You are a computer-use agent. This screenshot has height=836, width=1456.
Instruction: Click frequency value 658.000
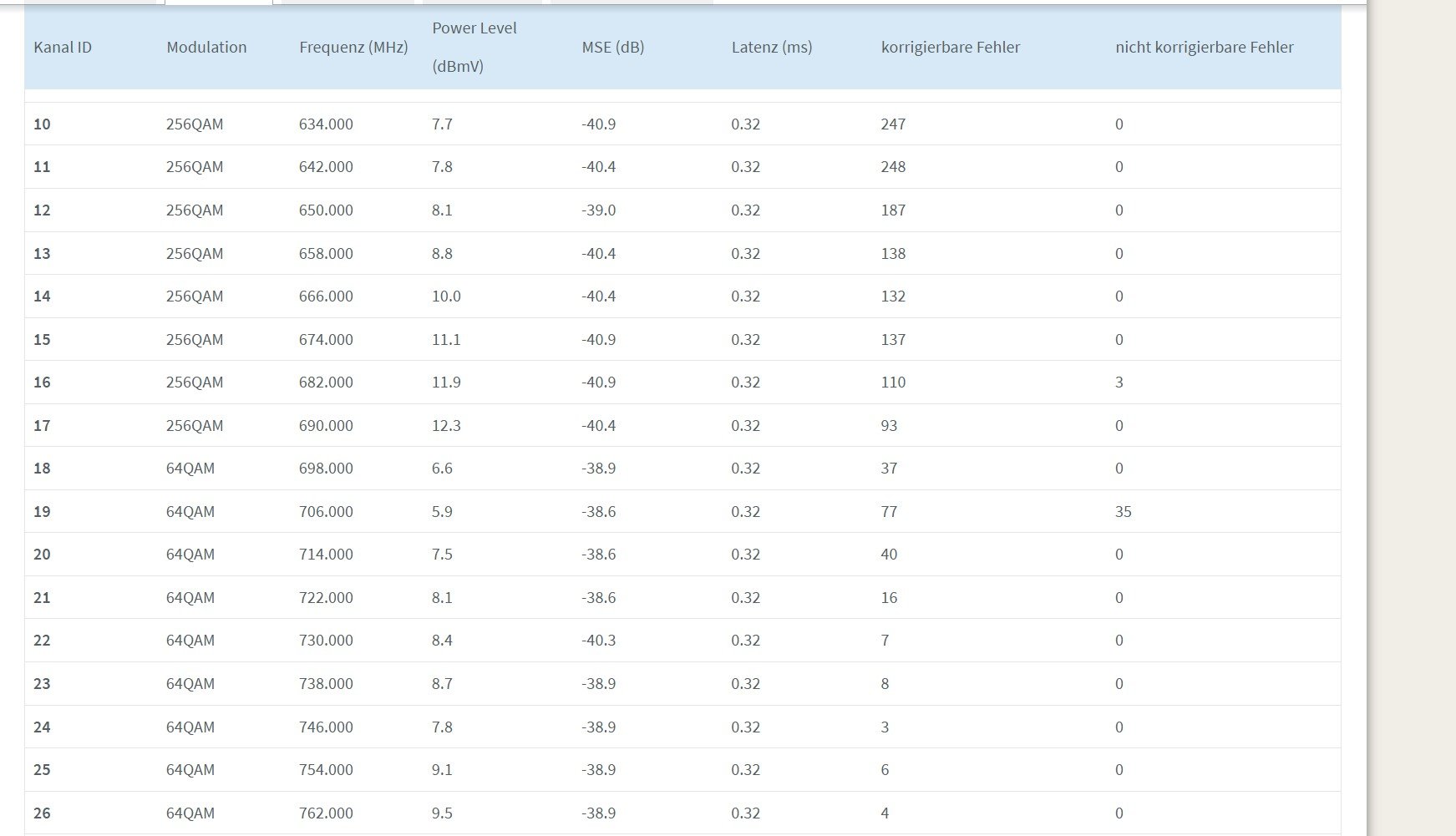[x=326, y=254]
